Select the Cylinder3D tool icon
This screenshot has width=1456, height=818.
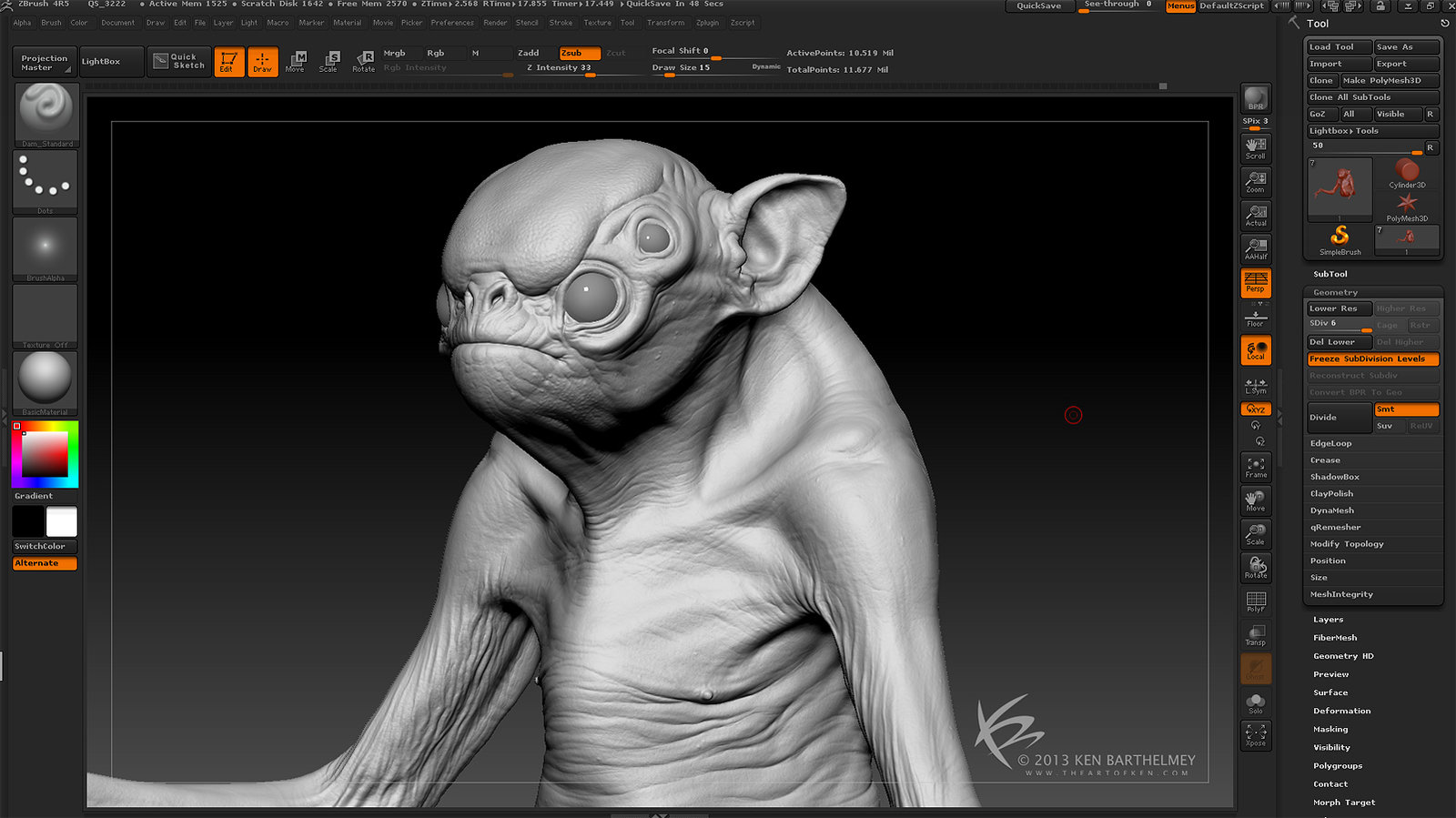coord(1407,174)
